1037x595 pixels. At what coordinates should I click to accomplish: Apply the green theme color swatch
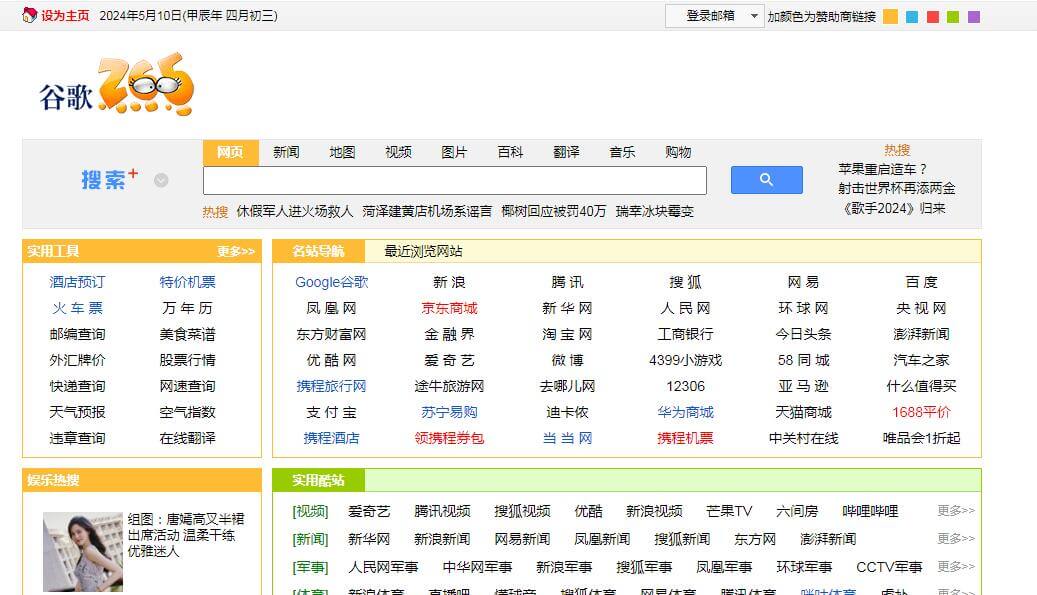click(x=953, y=17)
